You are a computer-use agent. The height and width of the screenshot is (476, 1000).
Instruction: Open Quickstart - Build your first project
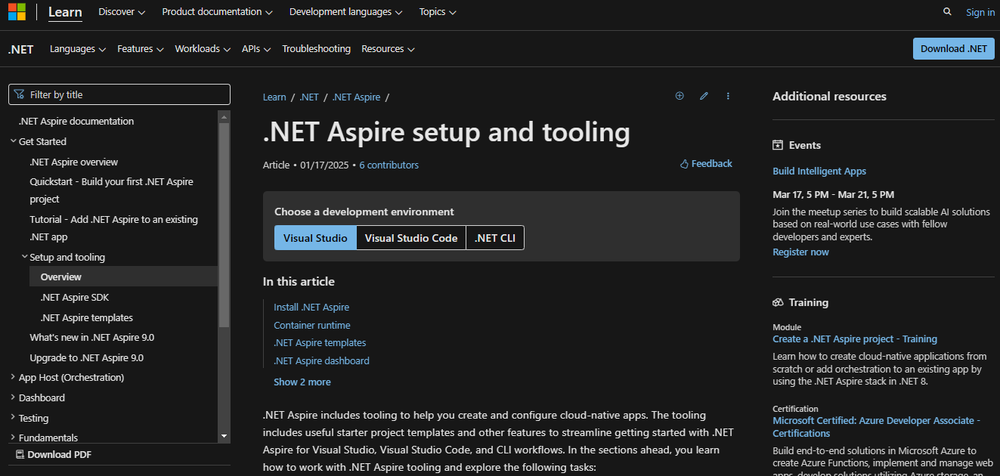[x=114, y=190]
